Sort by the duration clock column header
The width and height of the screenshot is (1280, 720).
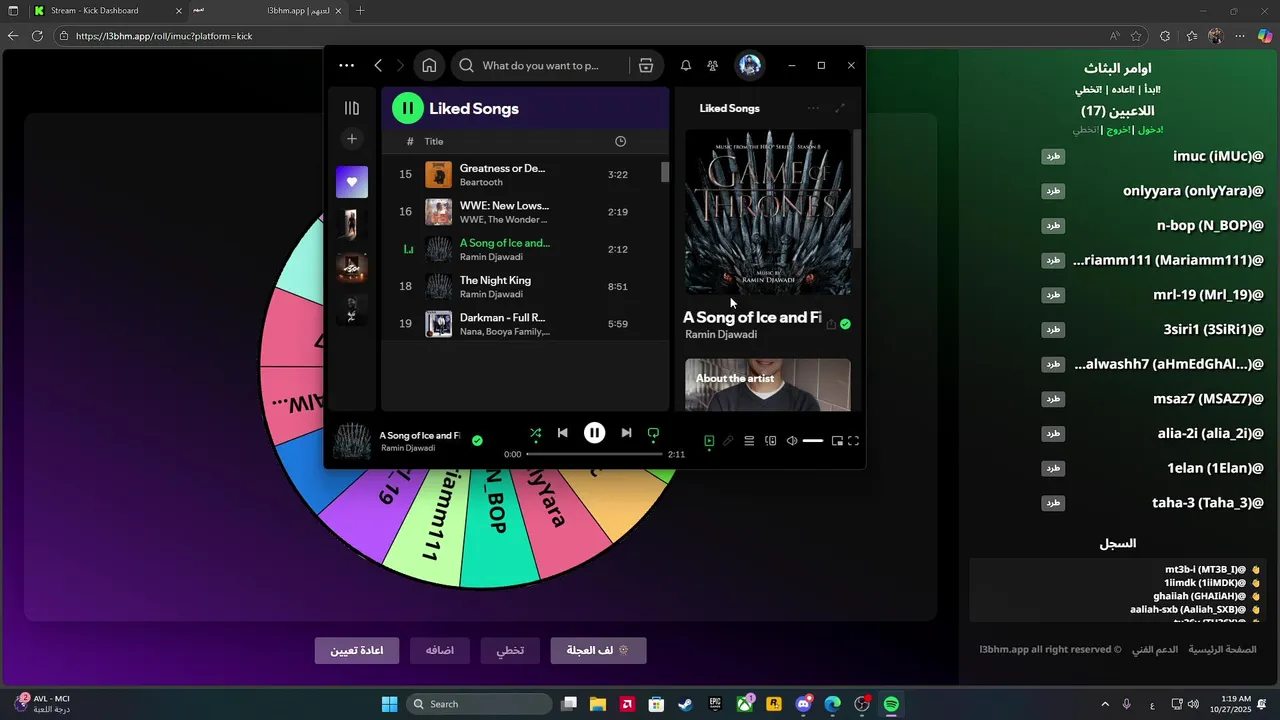click(620, 141)
